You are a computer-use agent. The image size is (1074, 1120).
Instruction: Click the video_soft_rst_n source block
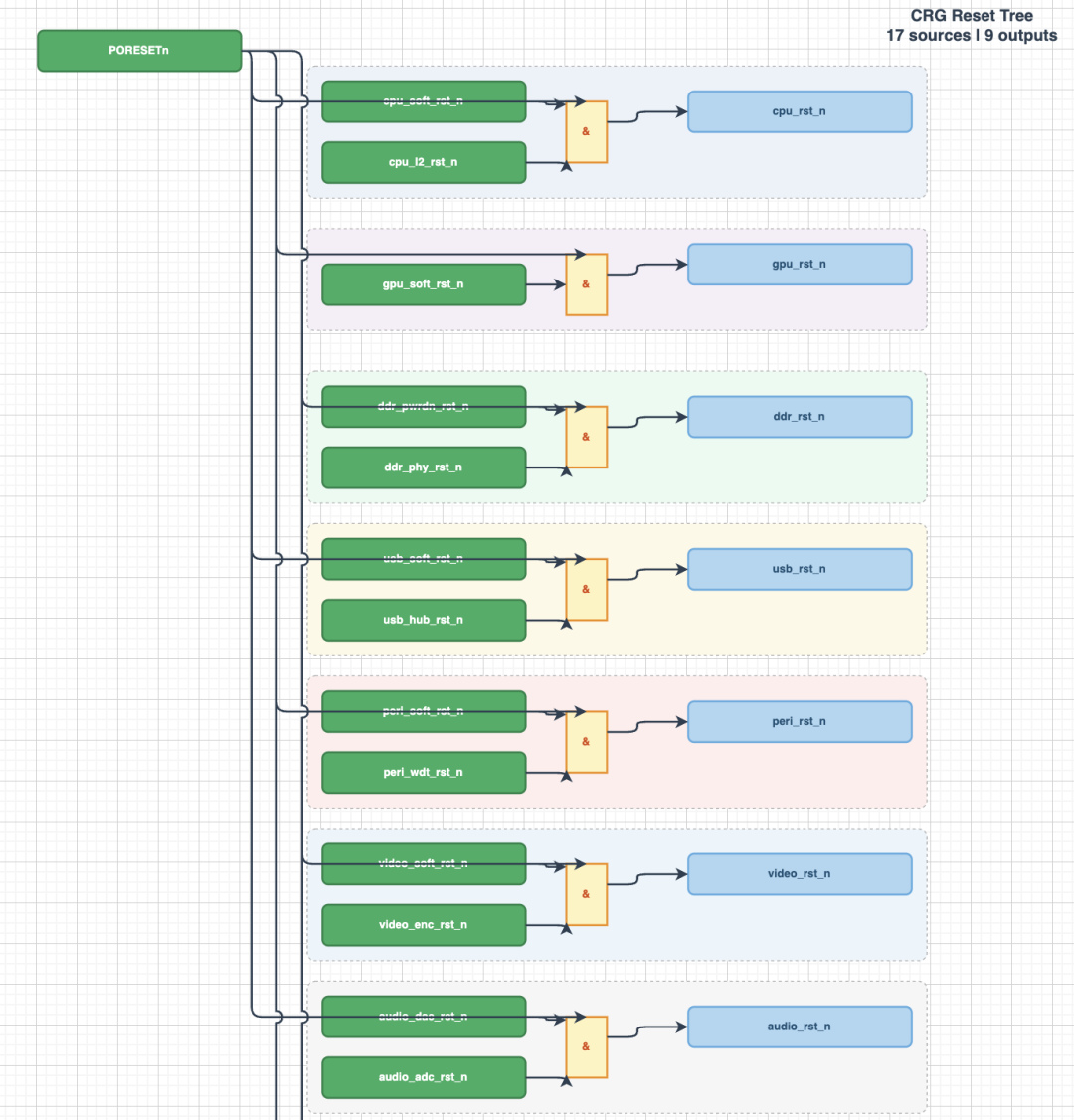(425, 864)
